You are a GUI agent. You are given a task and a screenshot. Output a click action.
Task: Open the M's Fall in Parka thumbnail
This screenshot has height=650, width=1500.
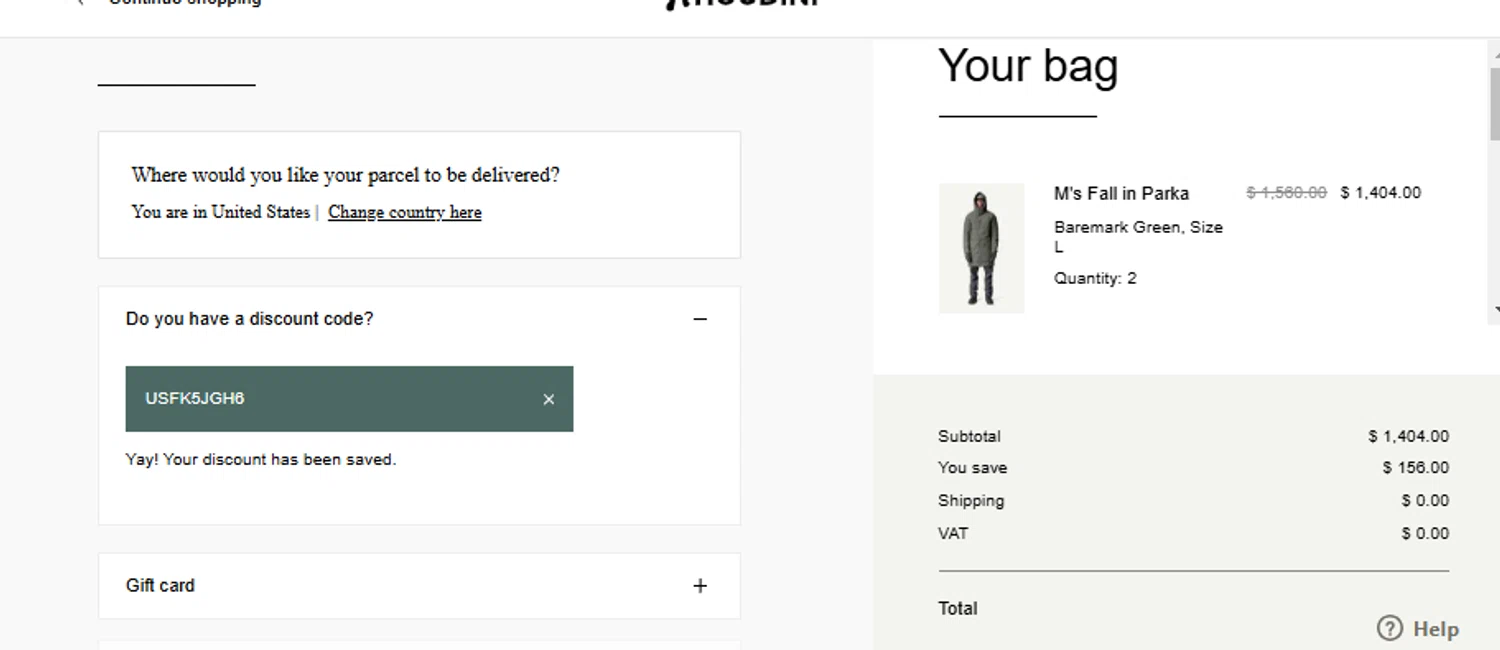[981, 248]
